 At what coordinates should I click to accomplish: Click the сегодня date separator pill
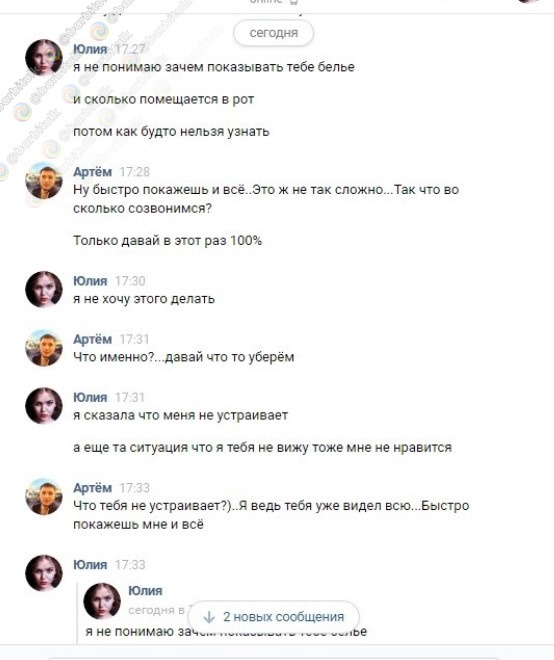tap(274, 32)
